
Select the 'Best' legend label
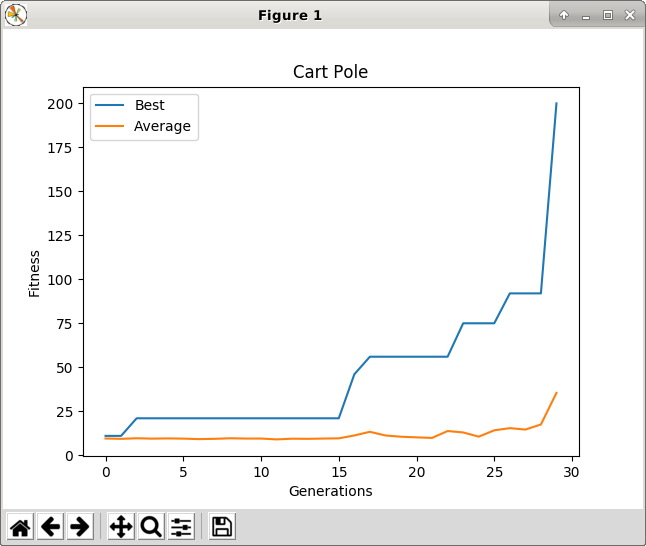149,105
